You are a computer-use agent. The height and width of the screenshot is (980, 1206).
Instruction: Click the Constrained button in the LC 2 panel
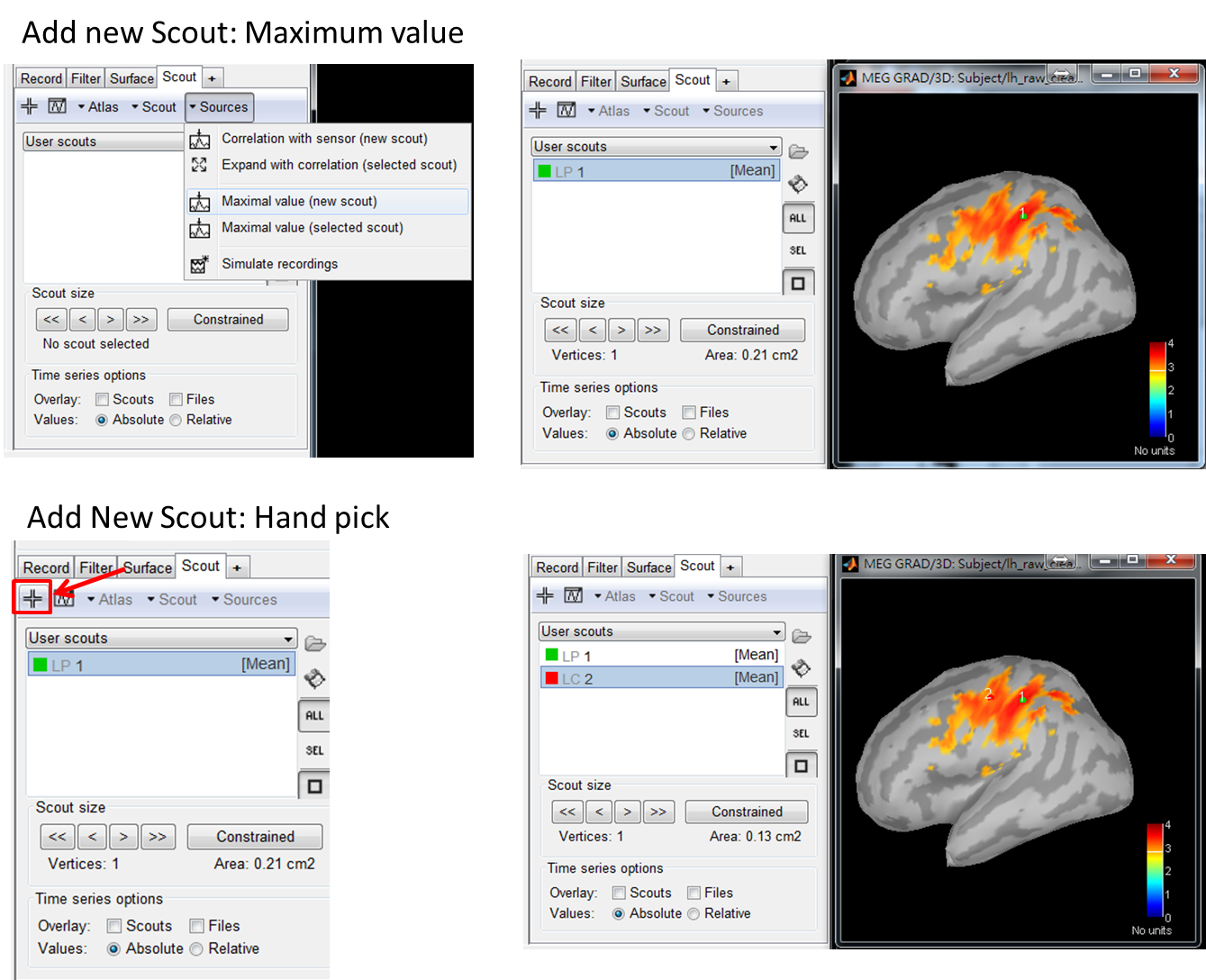point(747,812)
